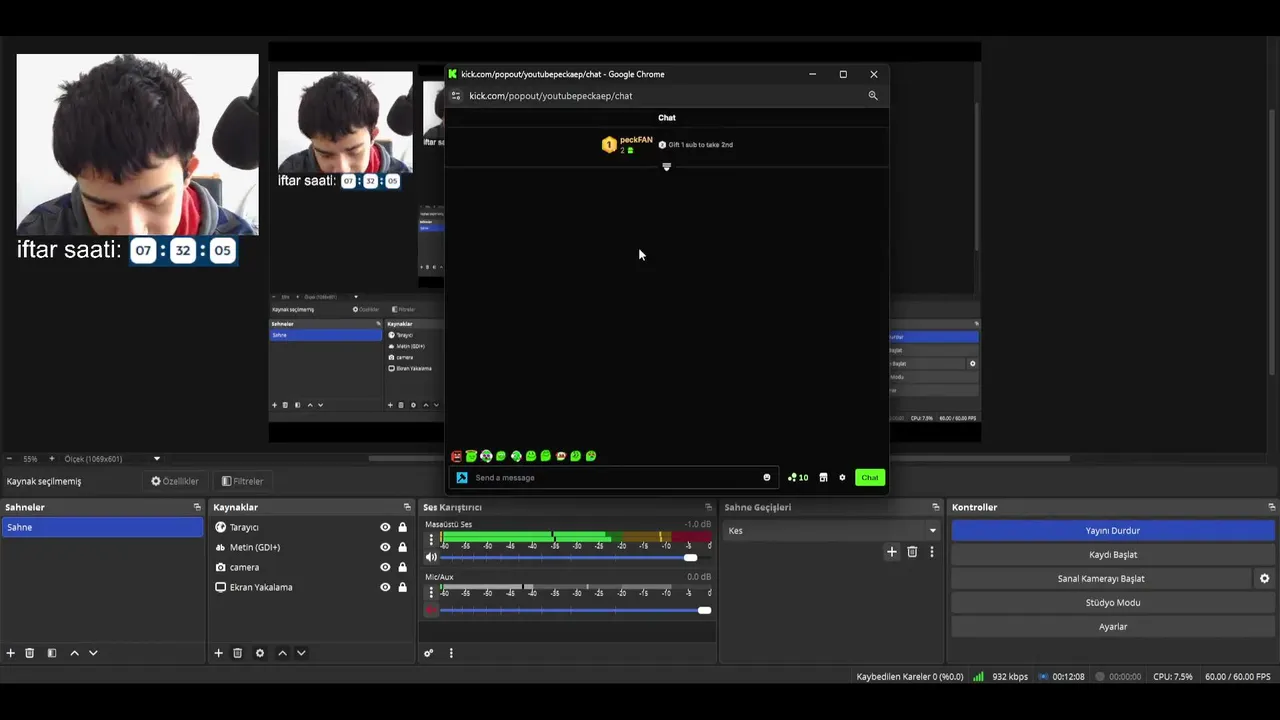The height and width of the screenshot is (720, 1280).
Task: Open the Mic/Aux options with three dots
Action: click(x=431, y=591)
